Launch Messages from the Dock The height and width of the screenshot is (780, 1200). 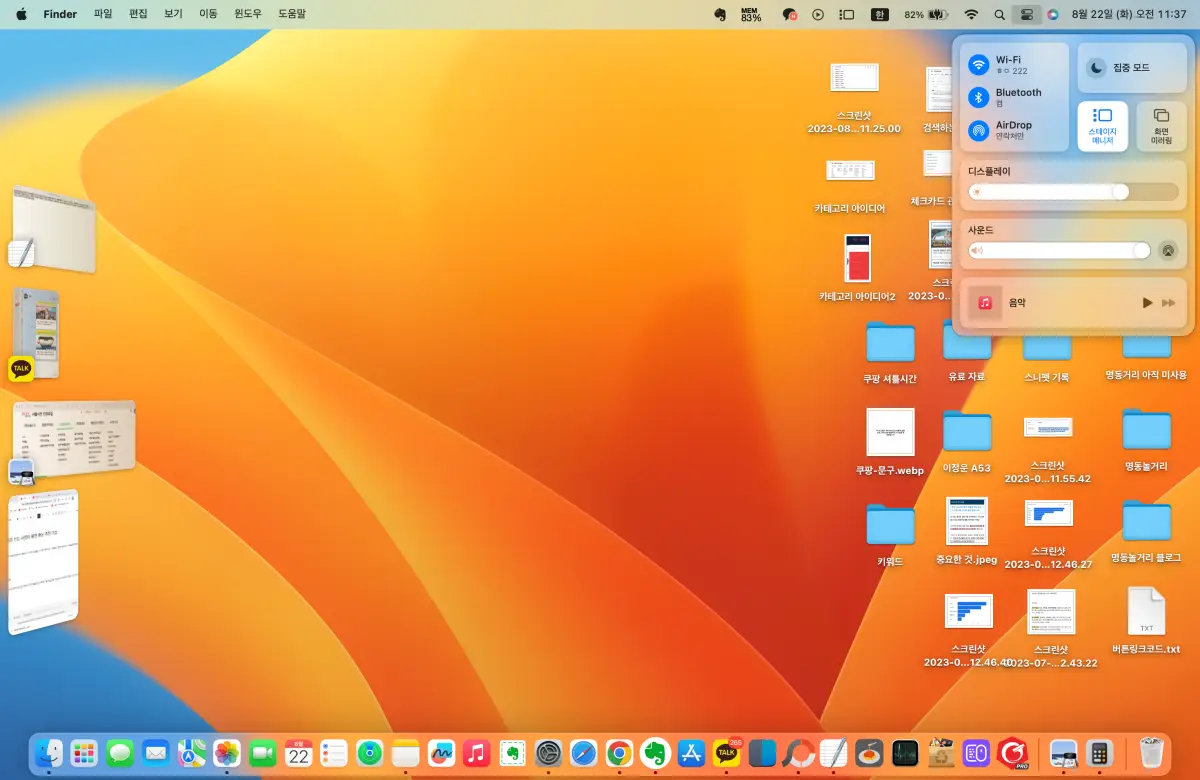(x=120, y=753)
